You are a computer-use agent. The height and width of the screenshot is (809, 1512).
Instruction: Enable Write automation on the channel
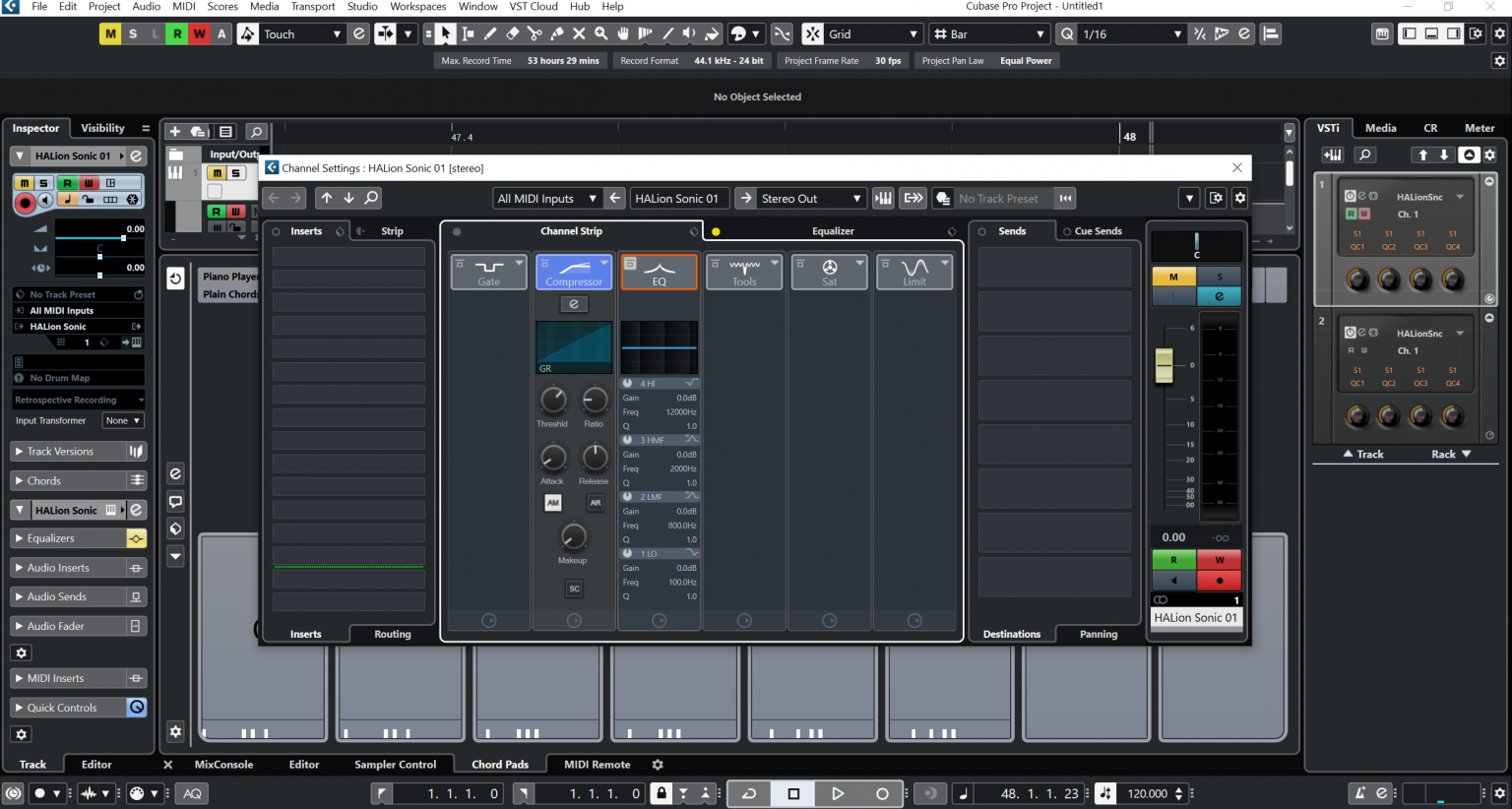(1221, 559)
